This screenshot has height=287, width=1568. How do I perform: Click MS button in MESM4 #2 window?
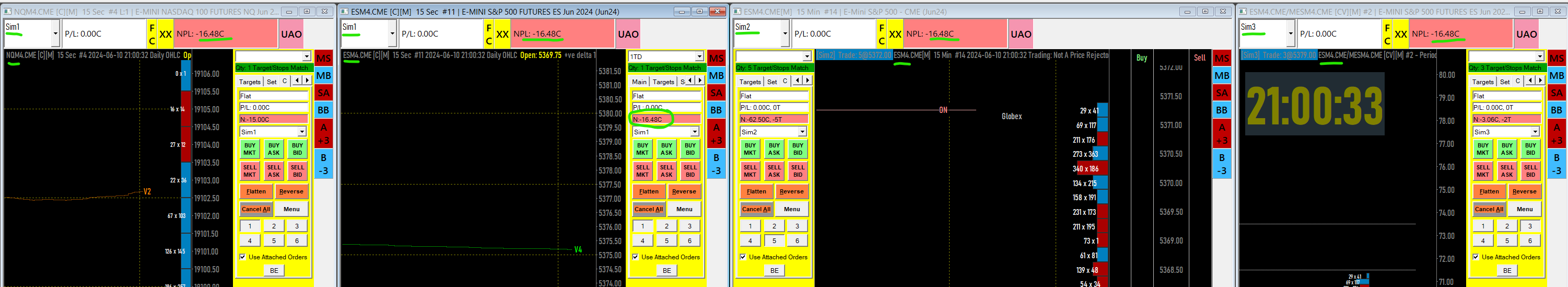tap(1557, 59)
